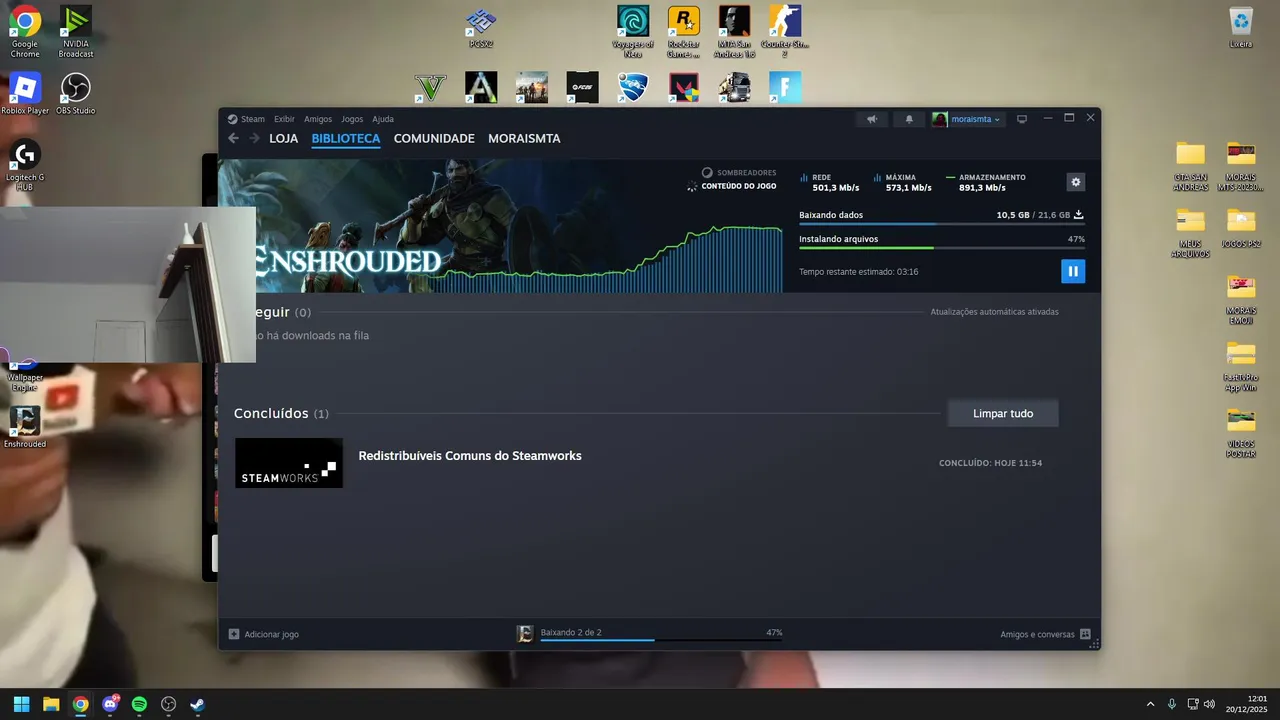The height and width of the screenshot is (720, 1280).
Task: Open Discord from the taskbar
Action: pyautogui.click(x=110, y=704)
